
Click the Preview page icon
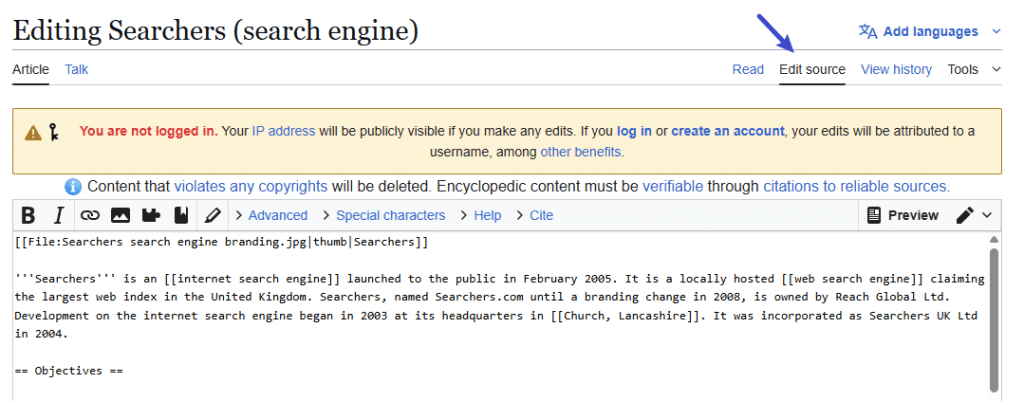pos(874,216)
